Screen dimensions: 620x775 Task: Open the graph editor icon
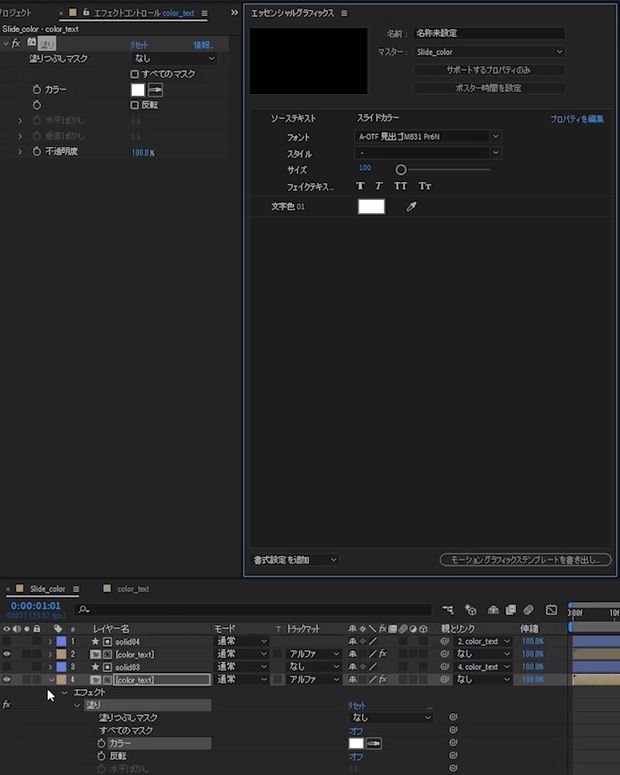[x=551, y=610]
